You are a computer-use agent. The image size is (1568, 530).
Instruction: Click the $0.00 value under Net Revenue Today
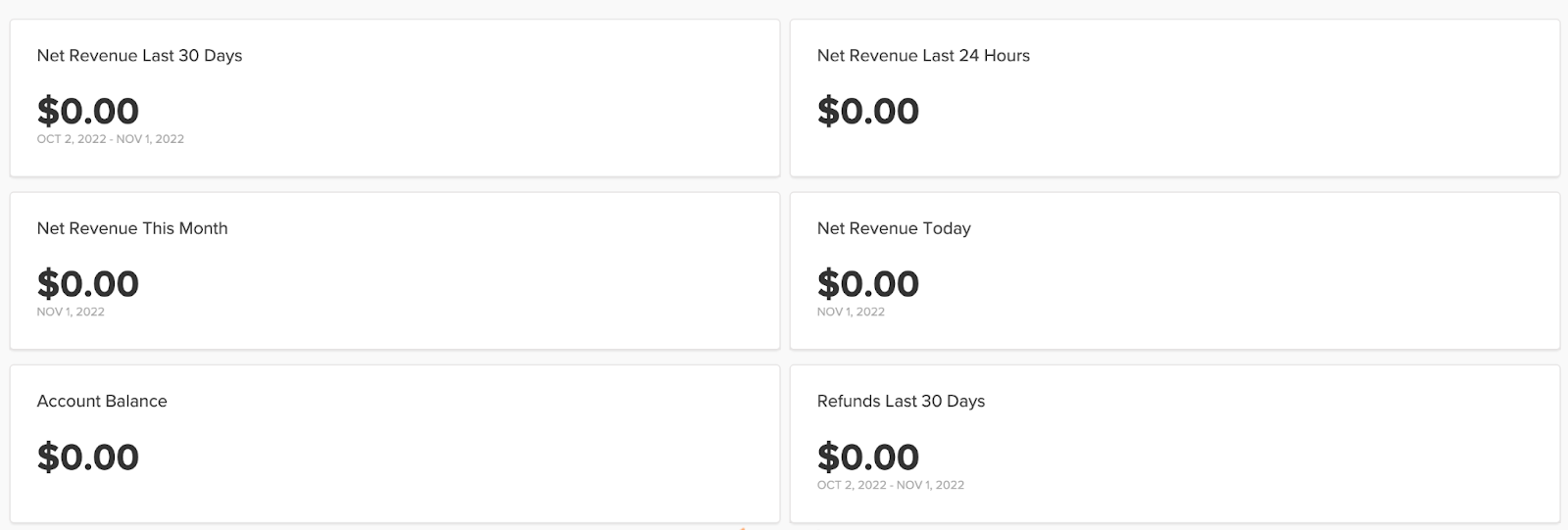(x=868, y=284)
